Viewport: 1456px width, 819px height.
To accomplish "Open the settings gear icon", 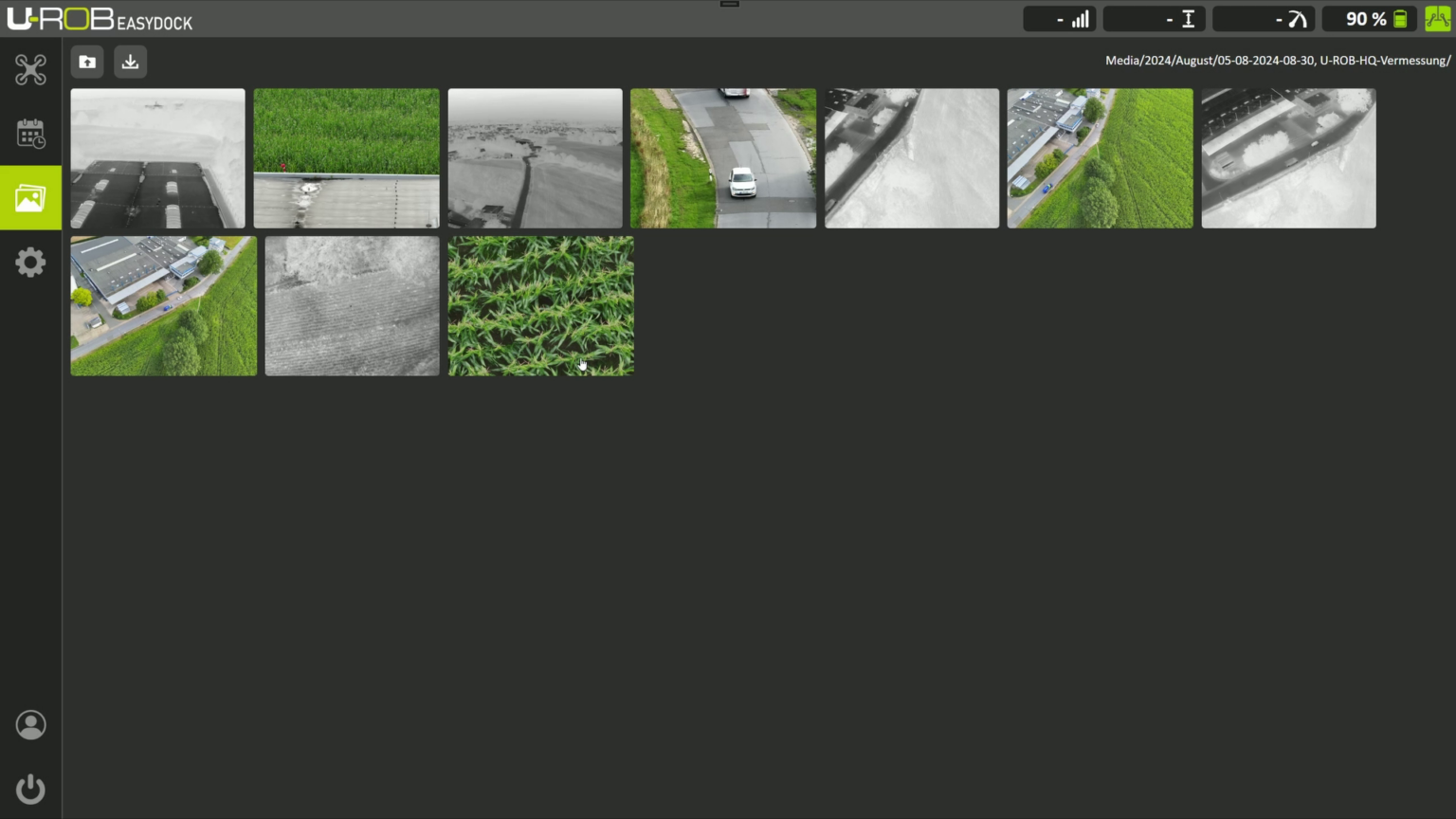I will tap(30, 262).
